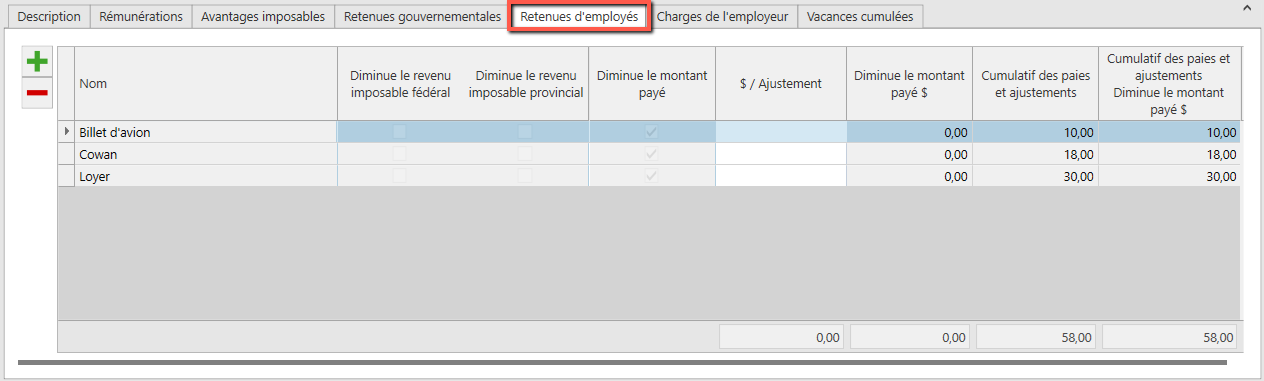Open the Avantages imposables tab

click(x=263, y=17)
